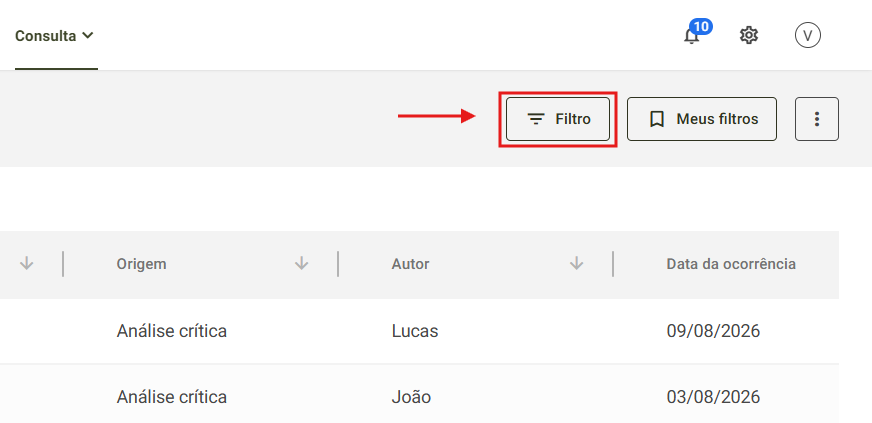This screenshot has height=423, width=872.
Task: Select the Origem column header
Action: click(141, 263)
